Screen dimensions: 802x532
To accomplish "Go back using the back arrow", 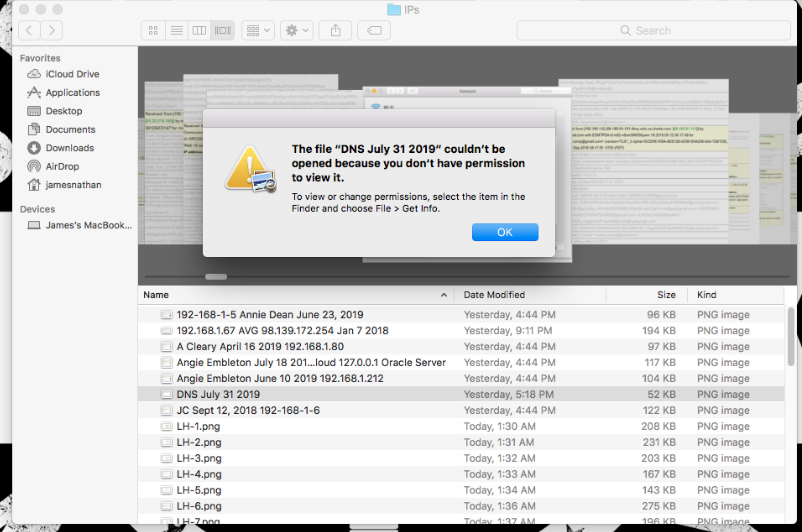I will [29, 31].
